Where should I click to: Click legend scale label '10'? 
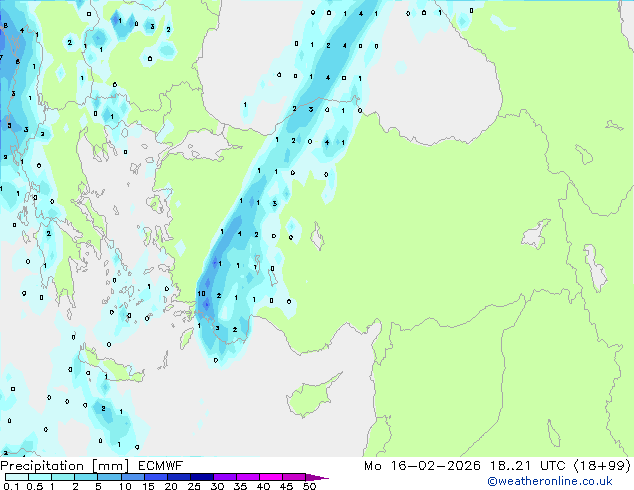pyautogui.click(x=125, y=486)
